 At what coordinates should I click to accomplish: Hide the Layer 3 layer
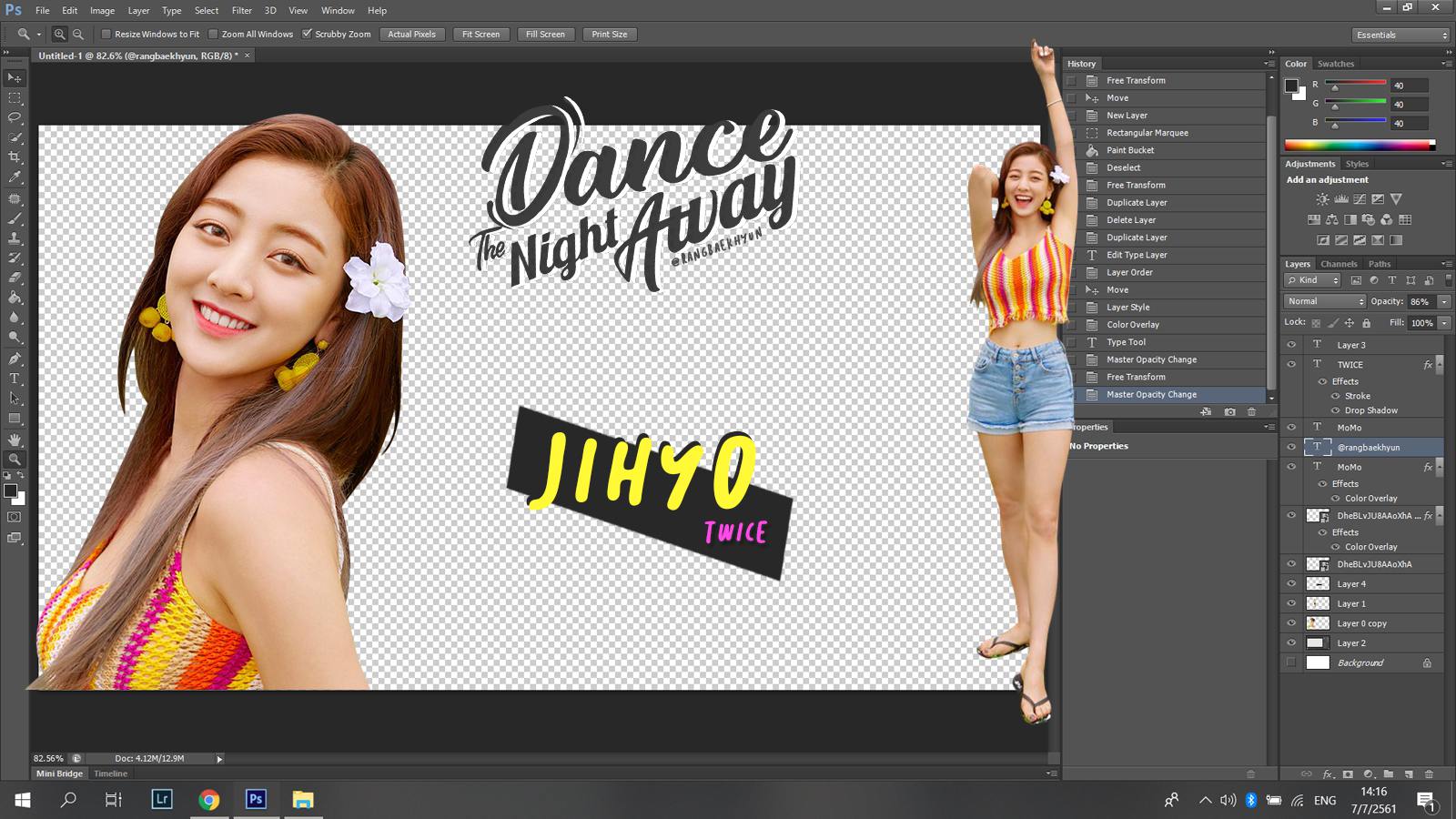(x=1291, y=345)
